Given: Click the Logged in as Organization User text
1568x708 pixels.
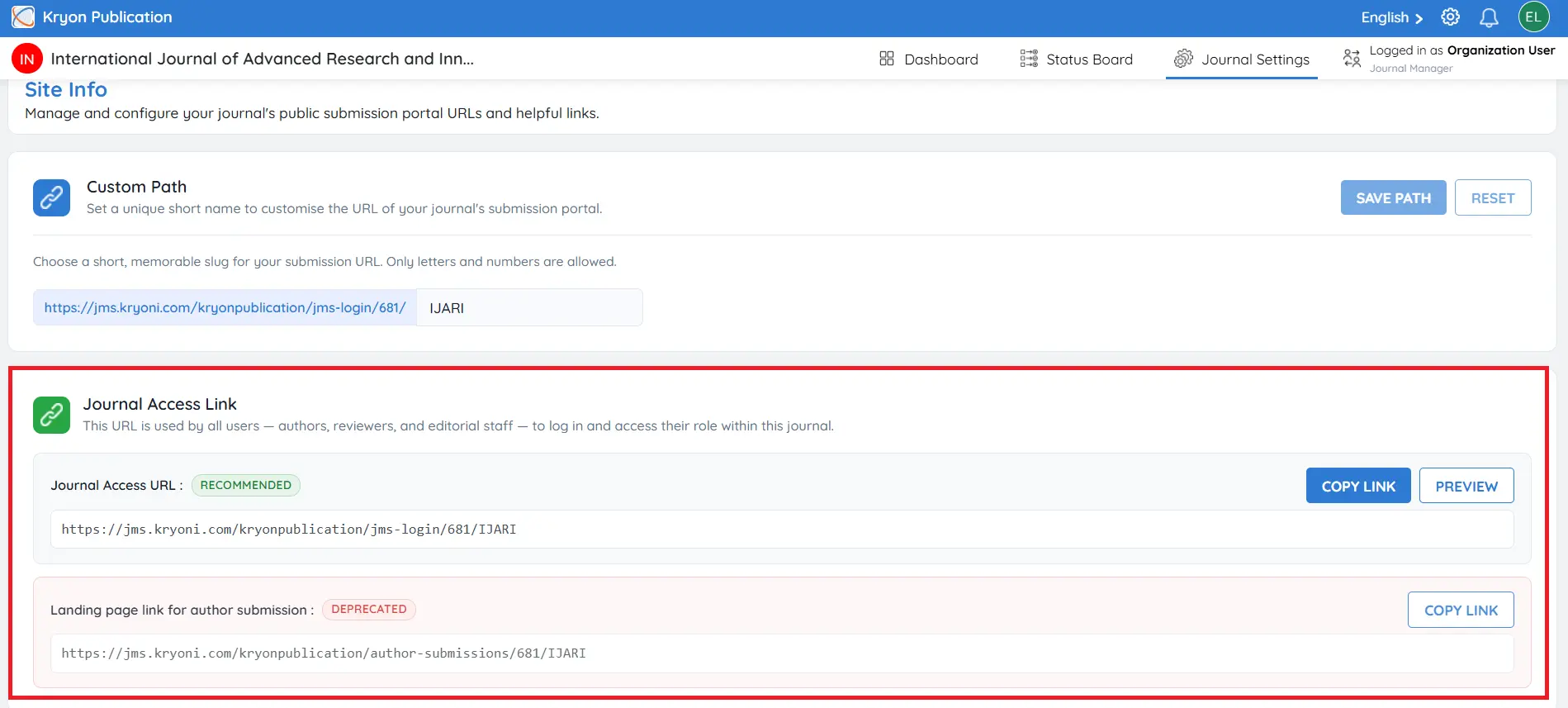Looking at the screenshot, I should click(1462, 50).
